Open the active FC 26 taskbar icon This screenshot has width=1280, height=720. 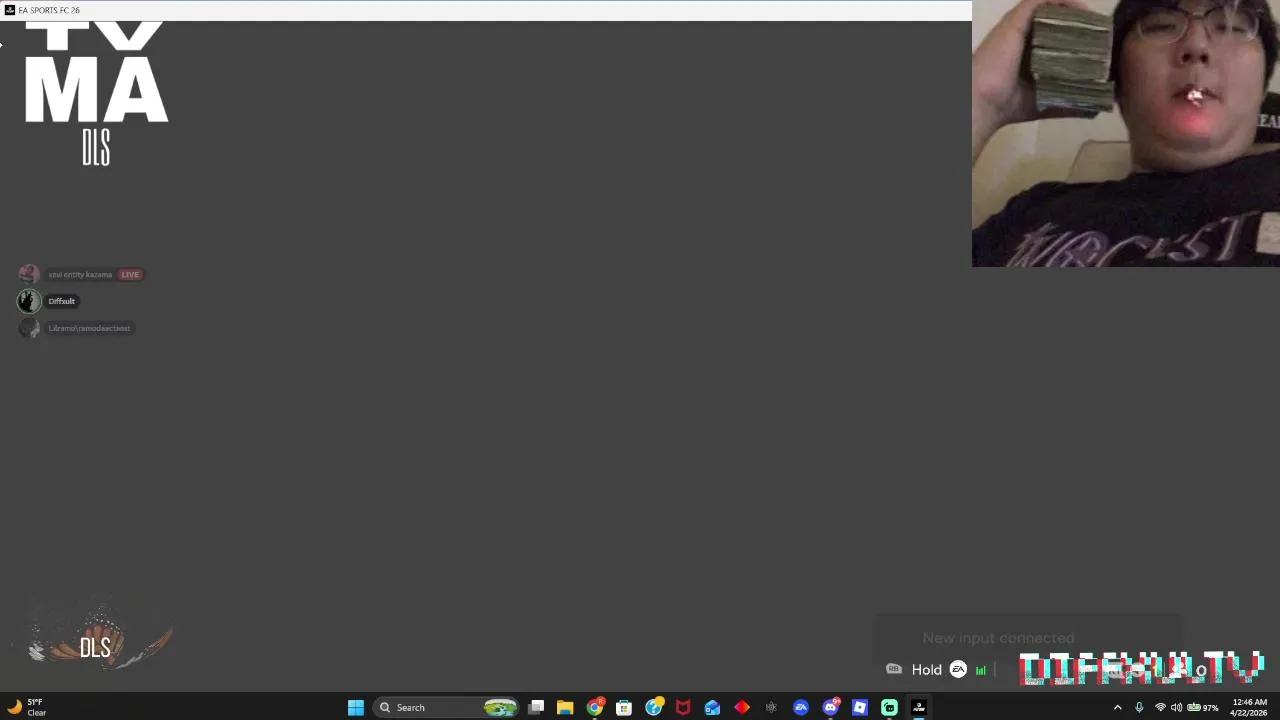tap(919, 707)
